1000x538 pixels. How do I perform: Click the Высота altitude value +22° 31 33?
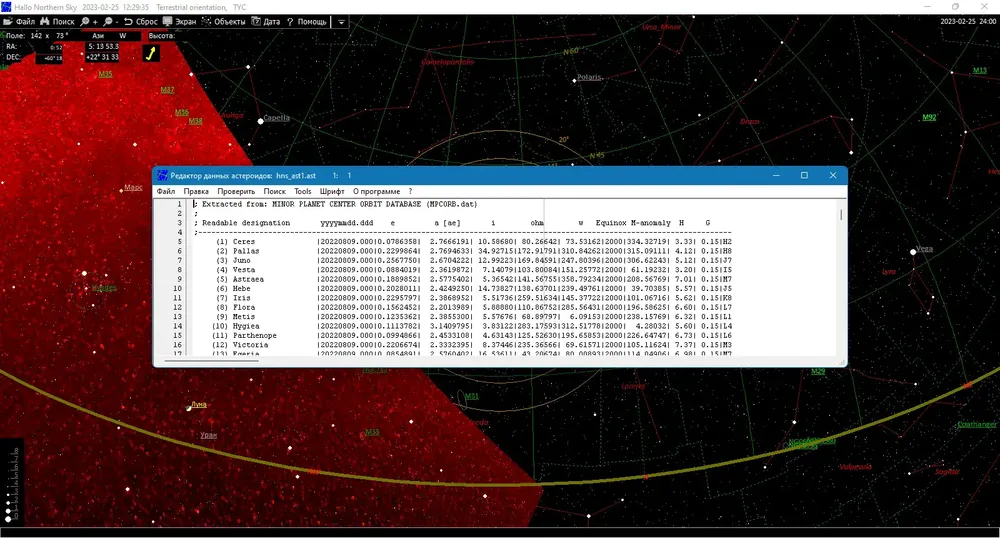[x=103, y=57]
